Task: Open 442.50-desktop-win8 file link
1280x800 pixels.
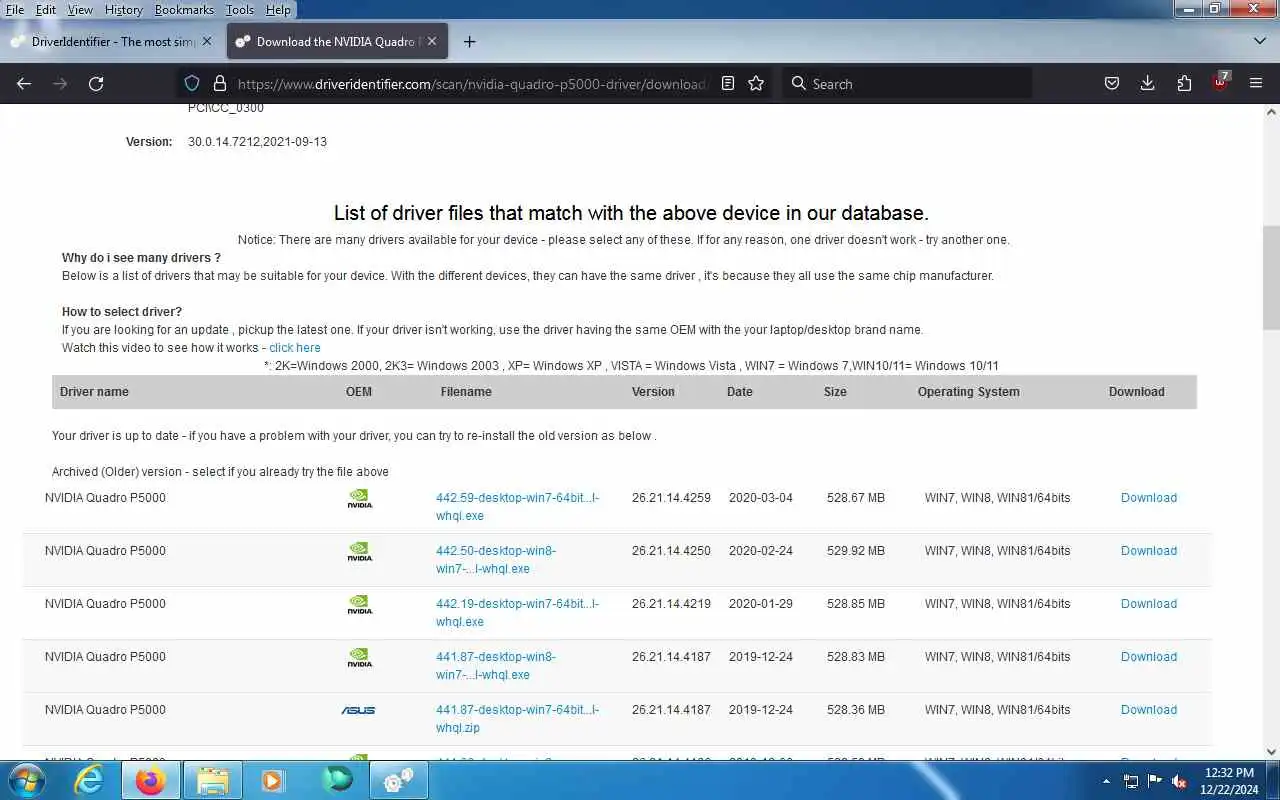Action: 496,560
